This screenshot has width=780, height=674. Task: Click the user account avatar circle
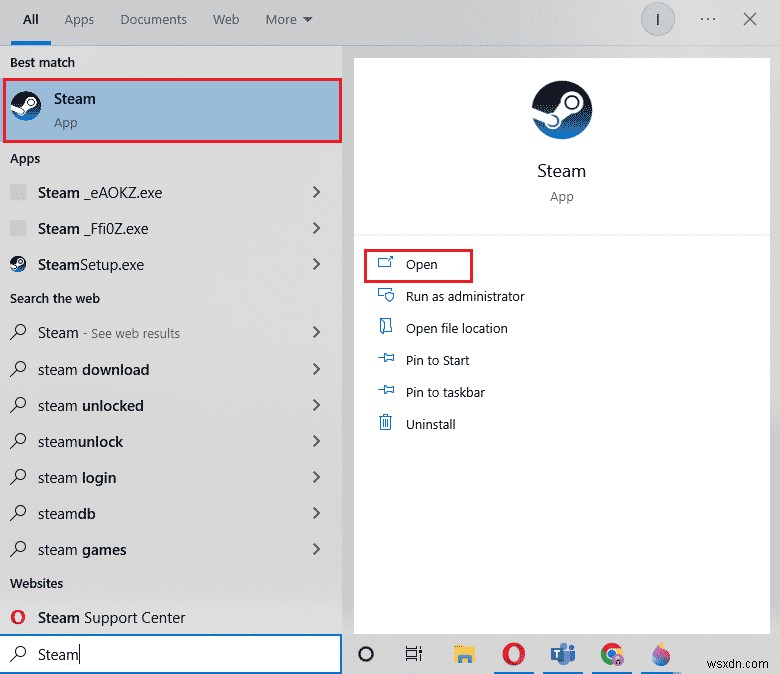pos(658,19)
